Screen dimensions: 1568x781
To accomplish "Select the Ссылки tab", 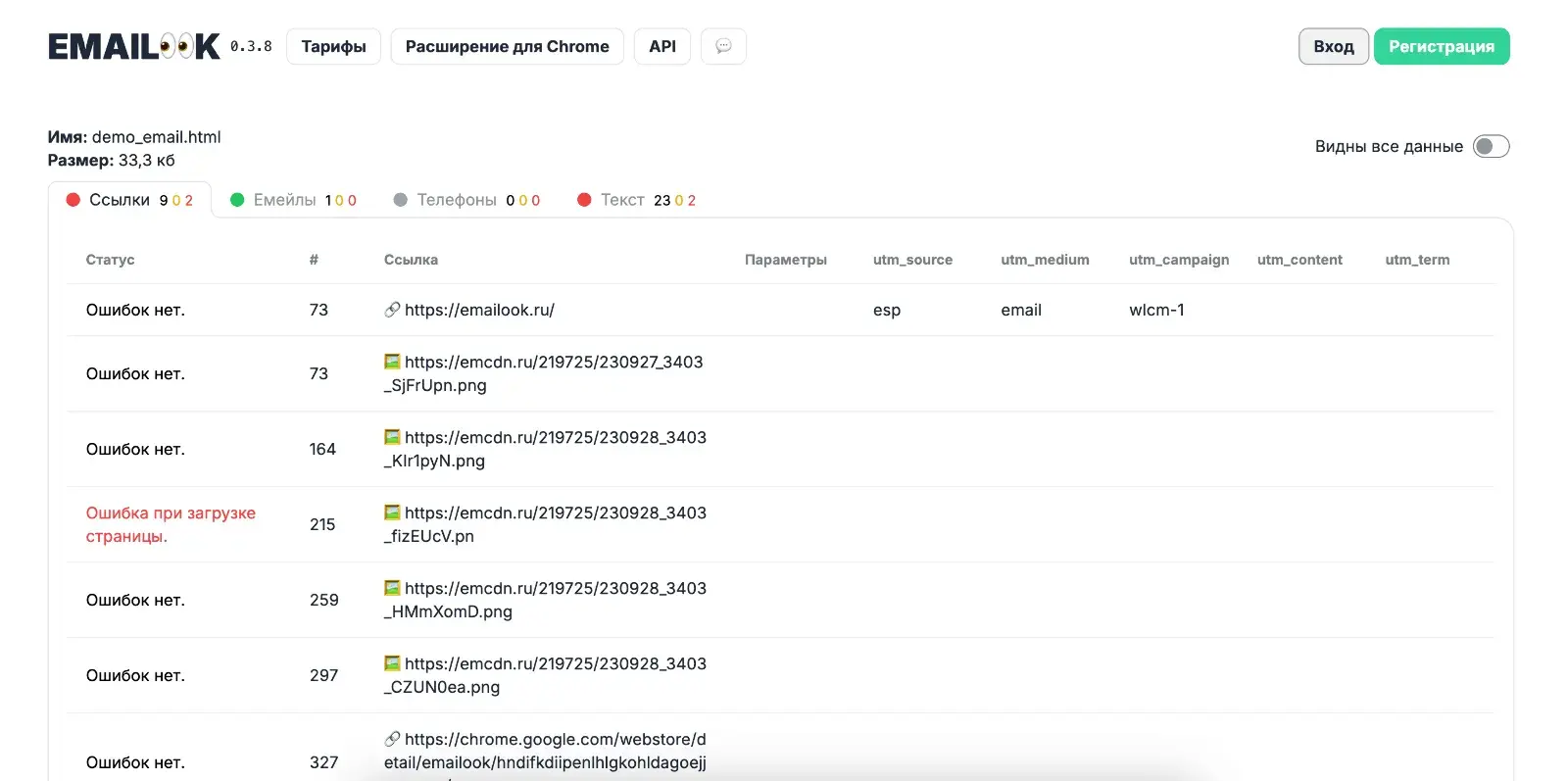I will 129,200.
